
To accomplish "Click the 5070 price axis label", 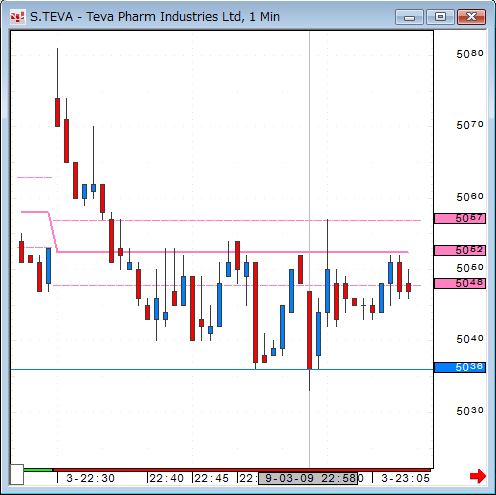I will tap(470, 125).
